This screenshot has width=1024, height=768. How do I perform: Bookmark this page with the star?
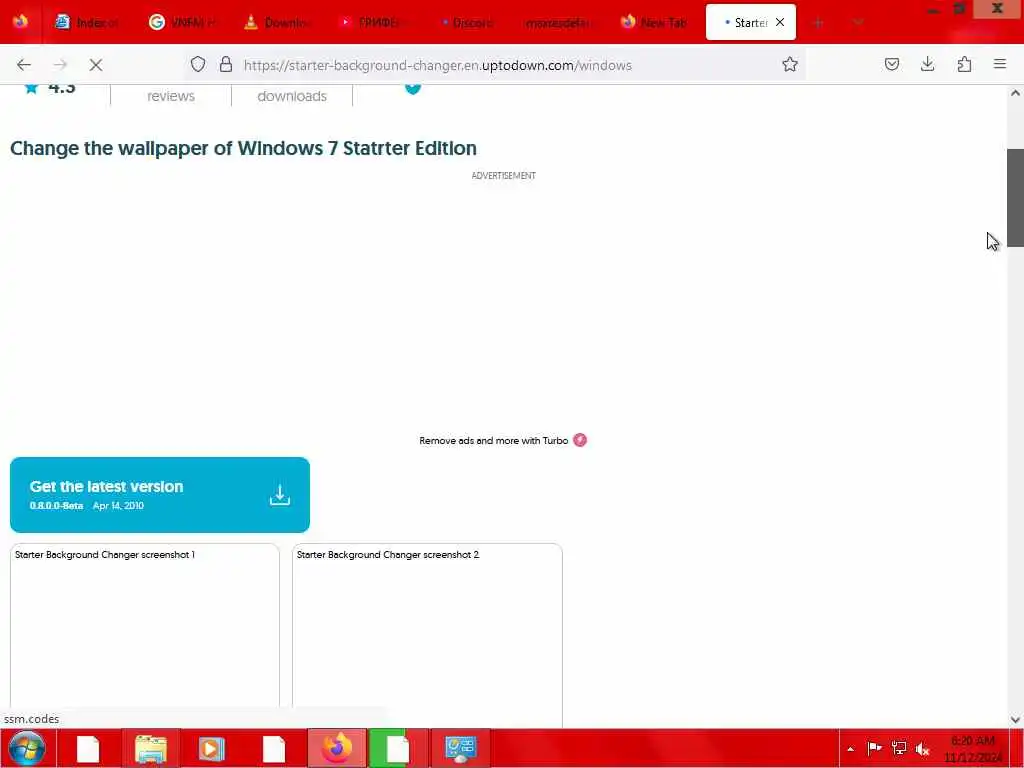coord(790,65)
